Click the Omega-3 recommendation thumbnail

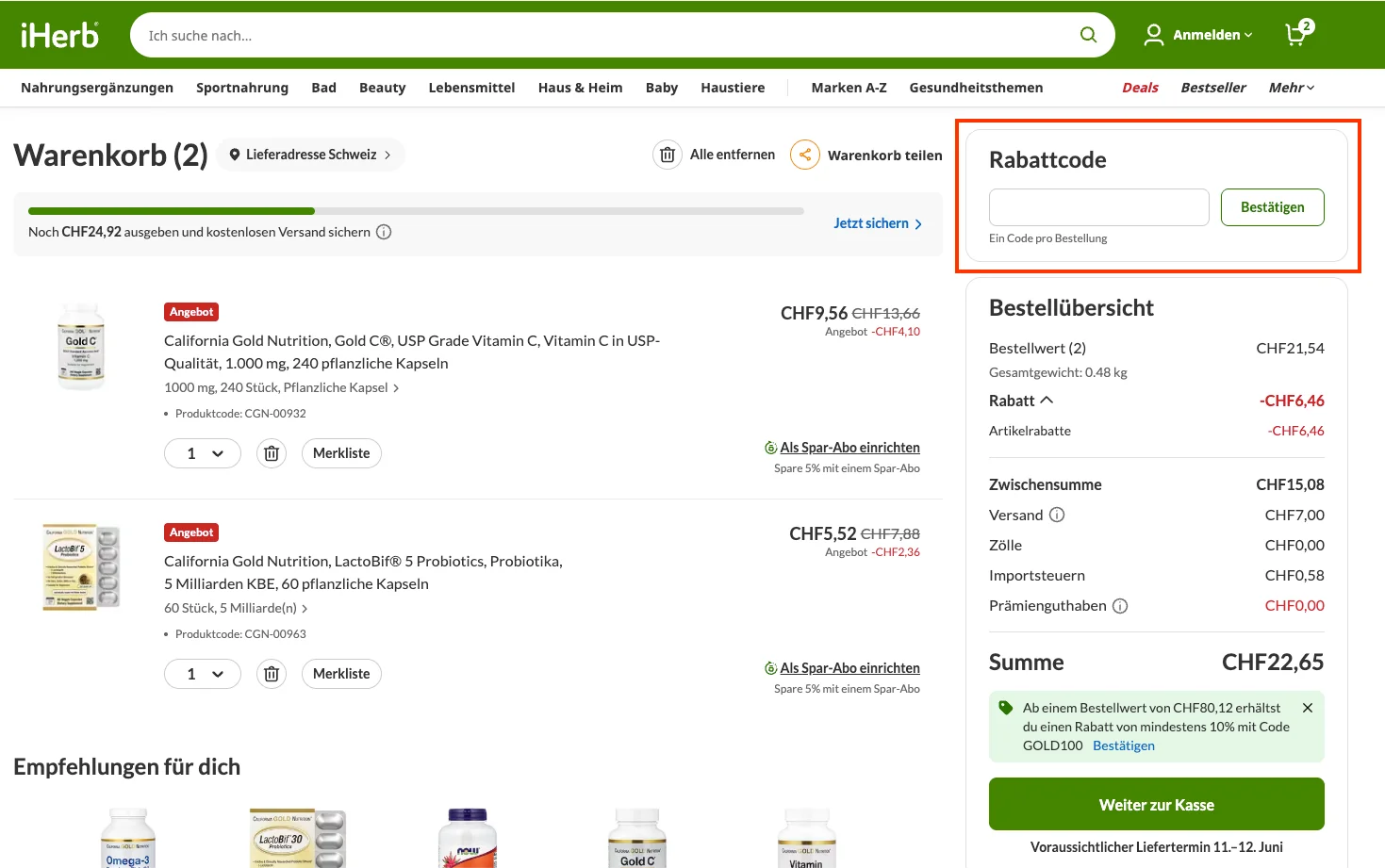click(x=128, y=838)
